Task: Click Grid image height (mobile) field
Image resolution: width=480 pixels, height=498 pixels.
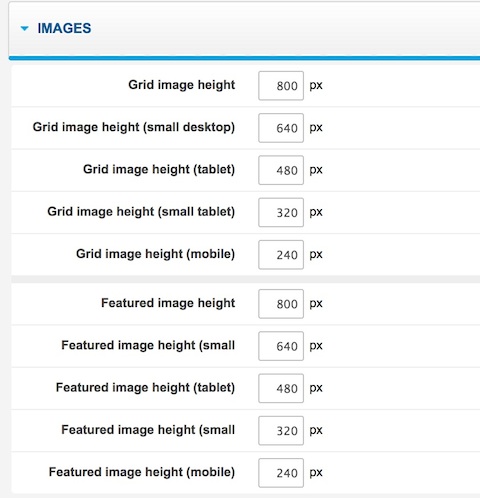Action: click(x=281, y=255)
